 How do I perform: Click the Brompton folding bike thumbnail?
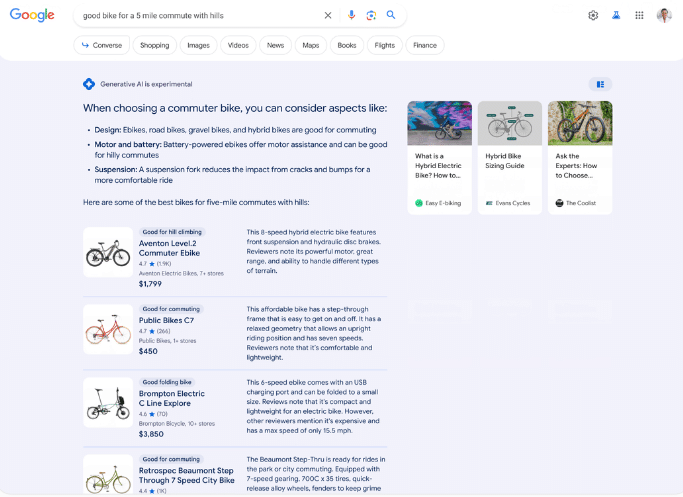[108, 402]
